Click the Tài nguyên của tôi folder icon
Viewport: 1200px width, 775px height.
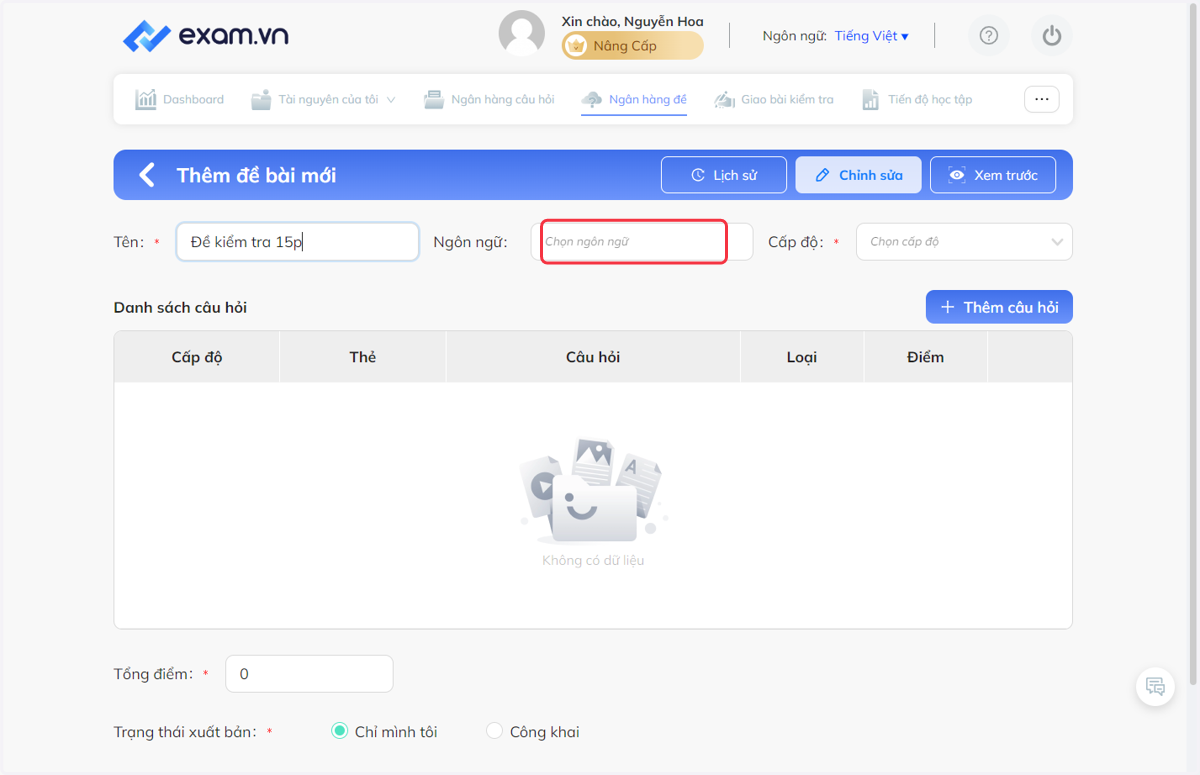point(261,99)
